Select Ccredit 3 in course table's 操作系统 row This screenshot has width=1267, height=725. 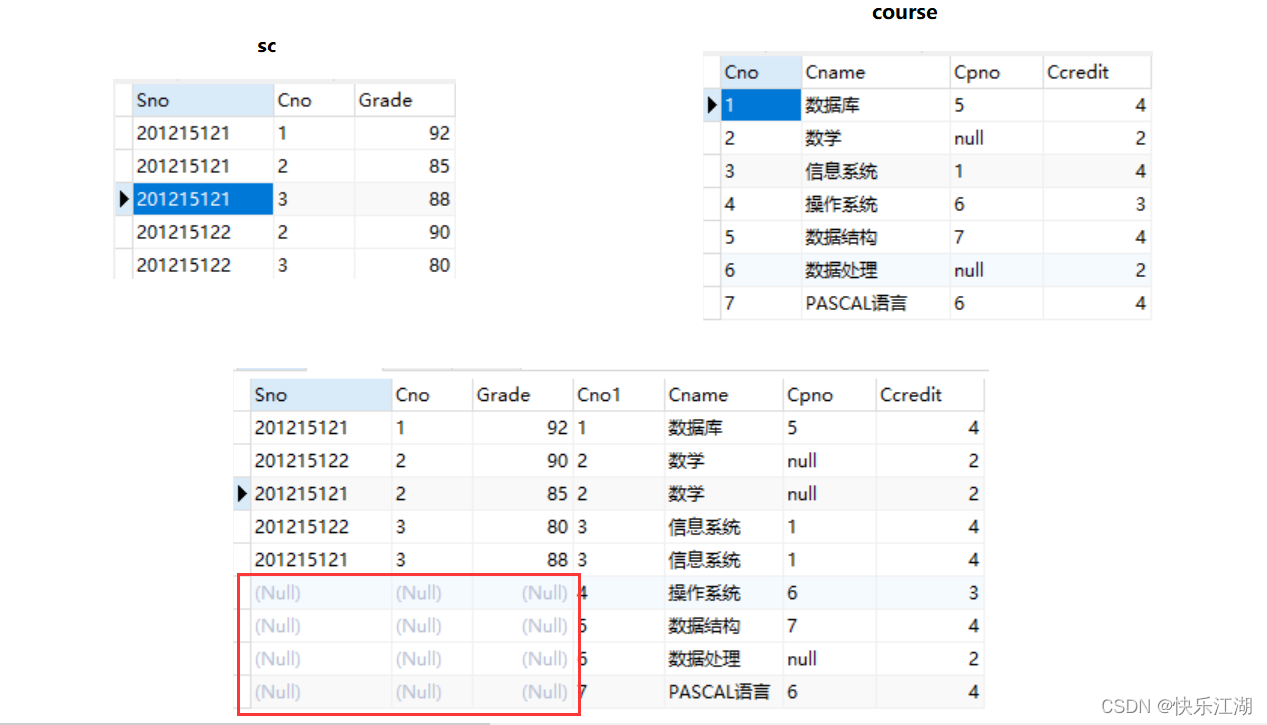pos(1097,204)
